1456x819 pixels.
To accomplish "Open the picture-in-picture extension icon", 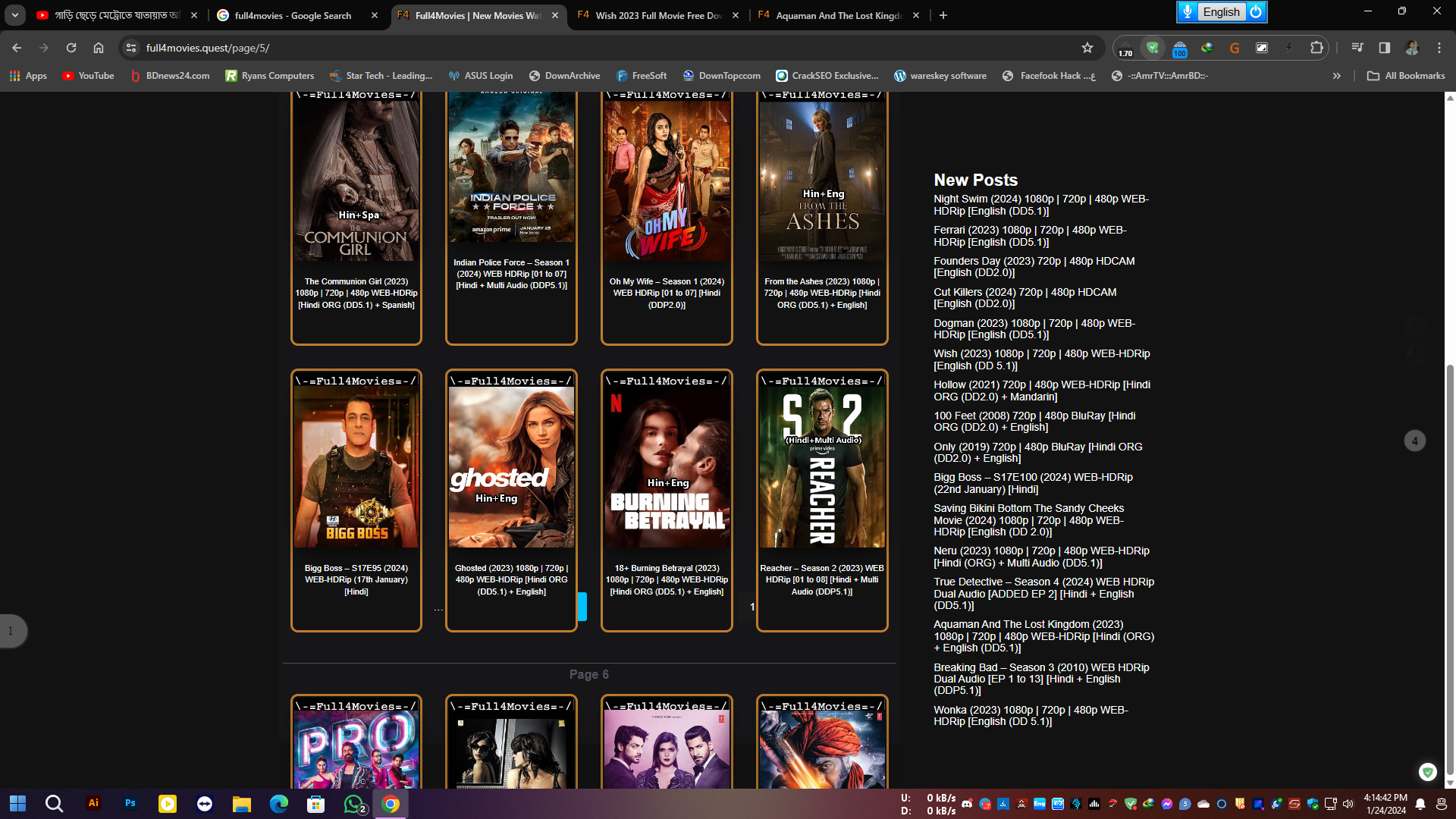I will click(x=1262, y=47).
